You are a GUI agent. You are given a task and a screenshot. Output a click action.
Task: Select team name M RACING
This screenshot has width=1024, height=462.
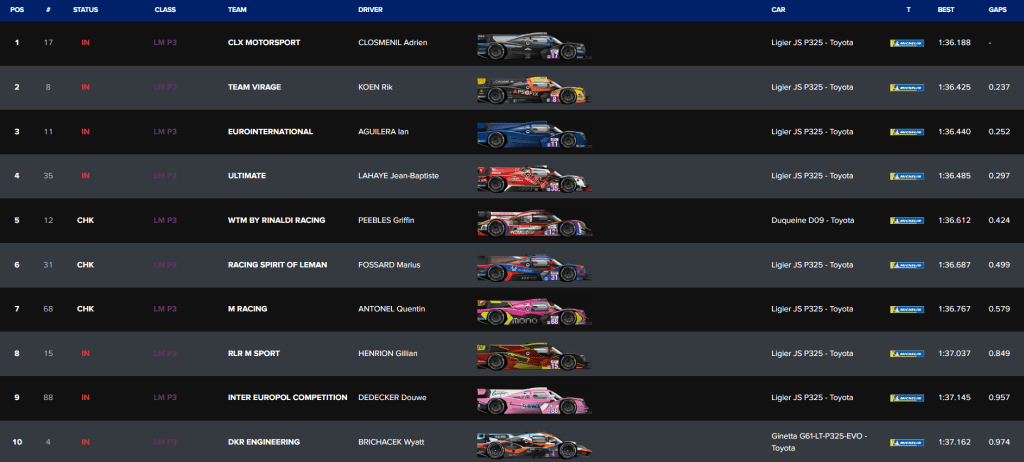tap(248, 308)
